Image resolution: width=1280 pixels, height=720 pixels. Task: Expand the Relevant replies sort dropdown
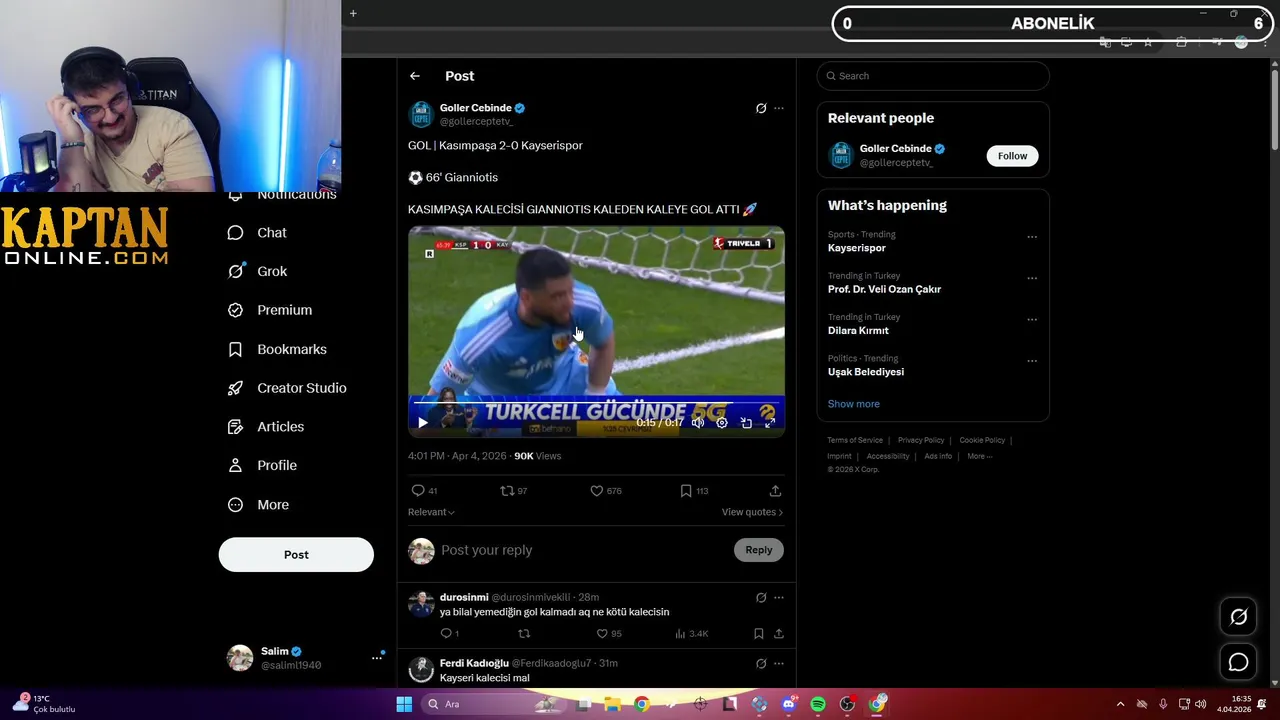click(431, 512)
